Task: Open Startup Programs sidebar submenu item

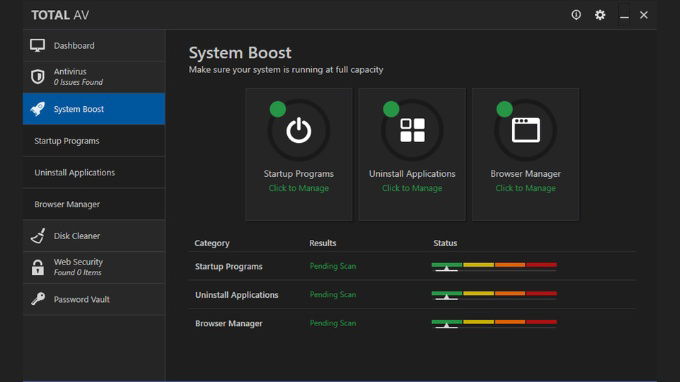Action: click(x=94, y=141)
